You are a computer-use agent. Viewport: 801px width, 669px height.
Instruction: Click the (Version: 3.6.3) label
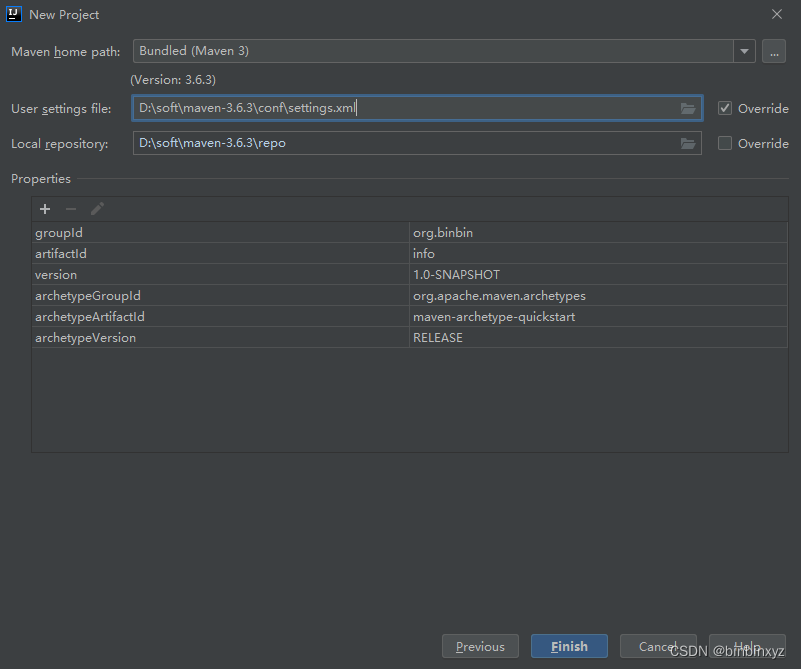[x=173, y=80]
